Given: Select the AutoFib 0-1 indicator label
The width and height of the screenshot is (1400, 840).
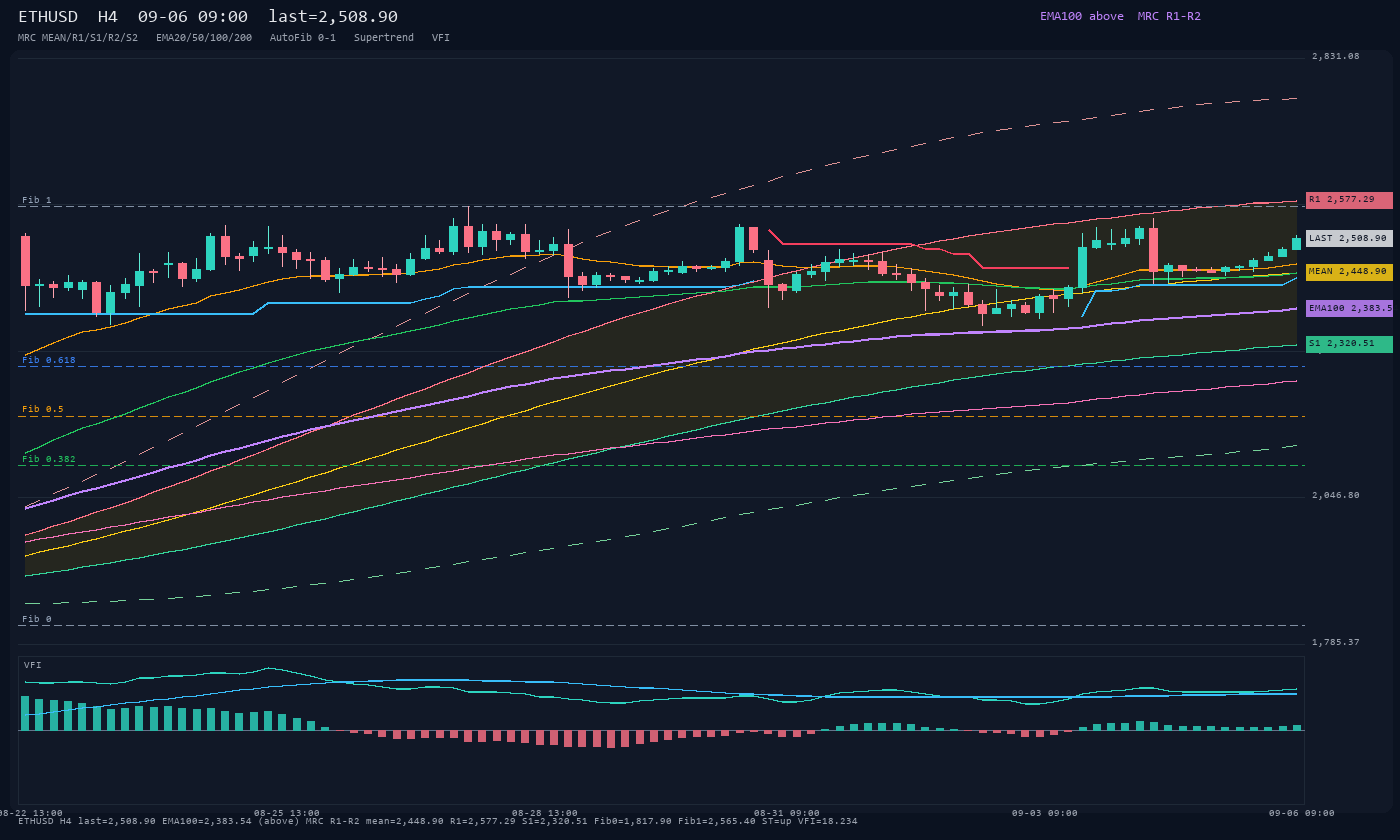Looking at the screenshot, I should click(x=303, y=37).
